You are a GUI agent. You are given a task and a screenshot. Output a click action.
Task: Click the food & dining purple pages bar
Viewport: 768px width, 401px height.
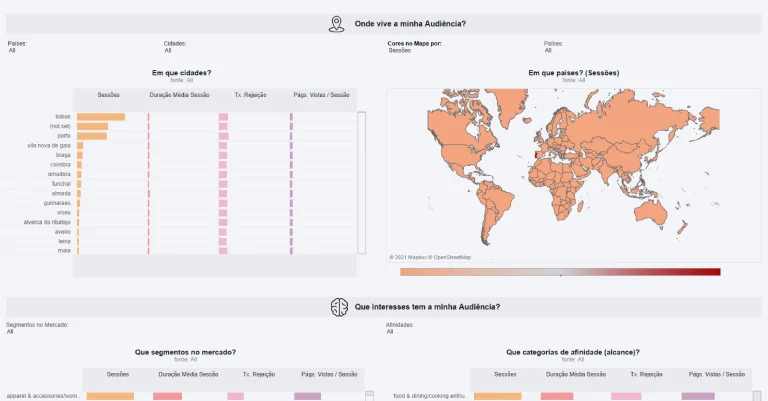698,396
